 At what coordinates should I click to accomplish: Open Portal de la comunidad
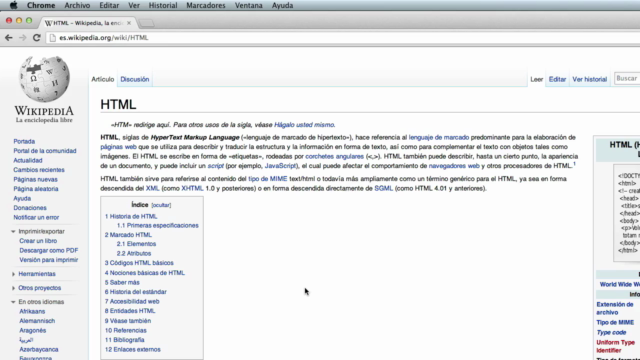pyautogui.click(x=45, y=151)
